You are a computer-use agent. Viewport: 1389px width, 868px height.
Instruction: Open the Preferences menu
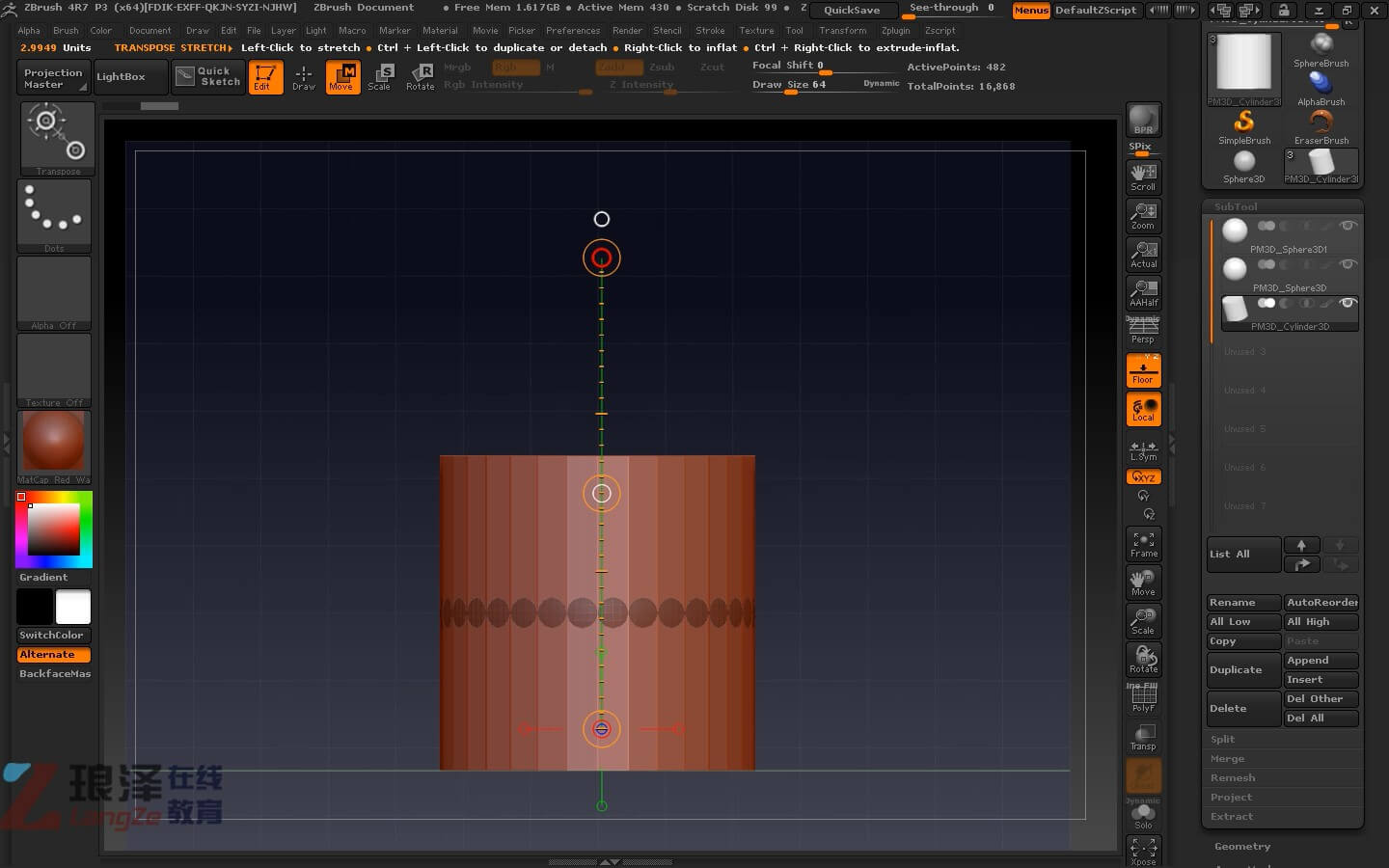click(572, 31)
